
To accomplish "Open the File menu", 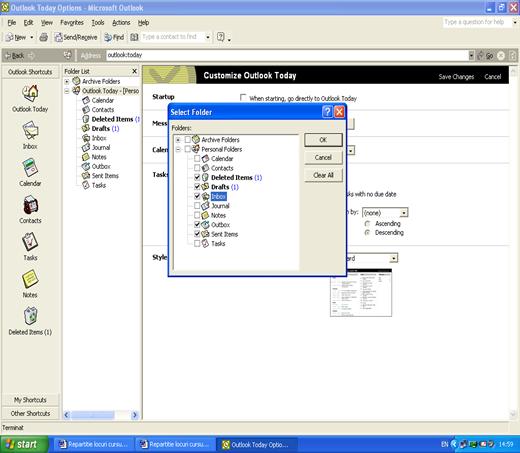I will pos(12,23).
